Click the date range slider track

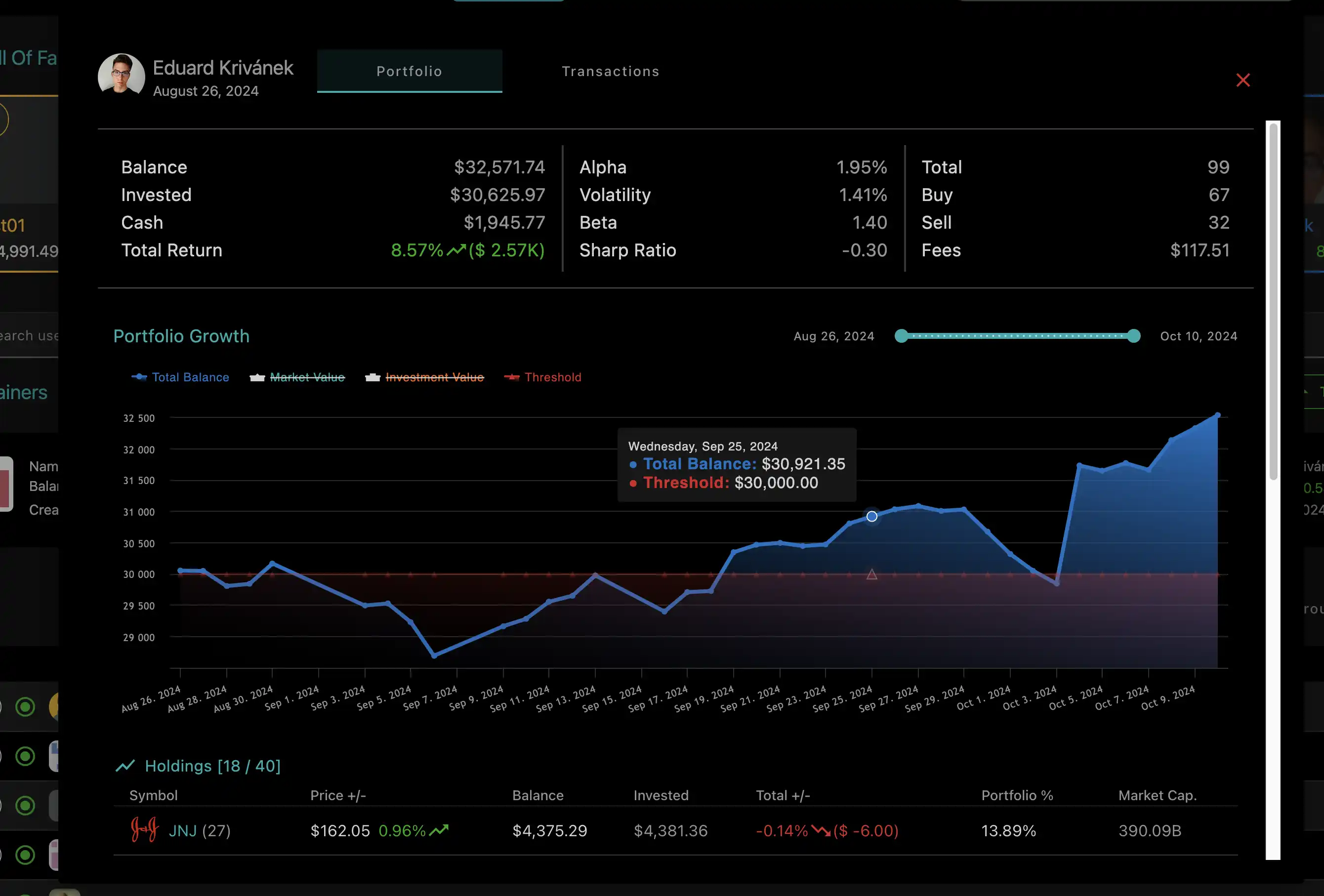1018,336
